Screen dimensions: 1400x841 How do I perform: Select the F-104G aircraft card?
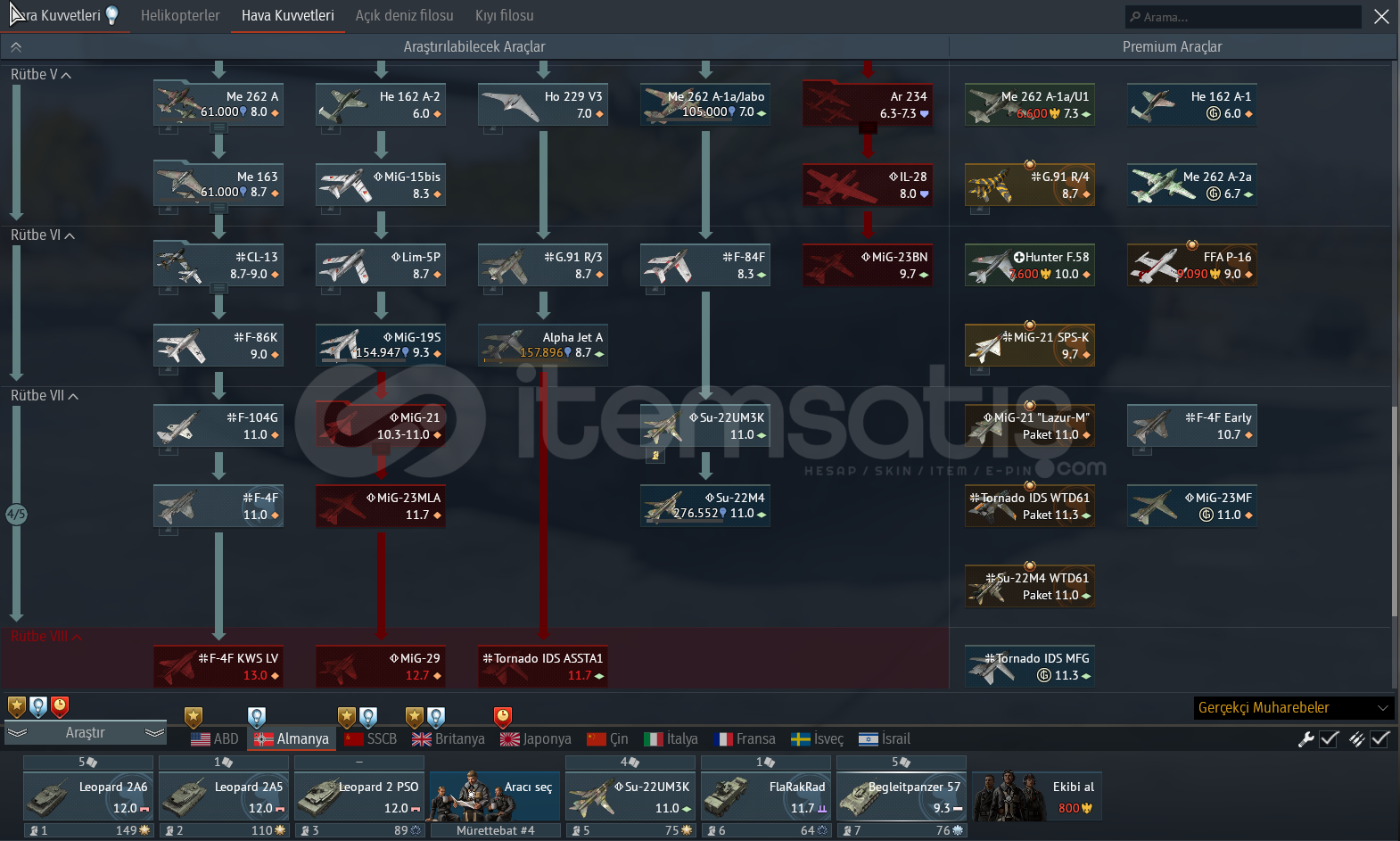218,425
